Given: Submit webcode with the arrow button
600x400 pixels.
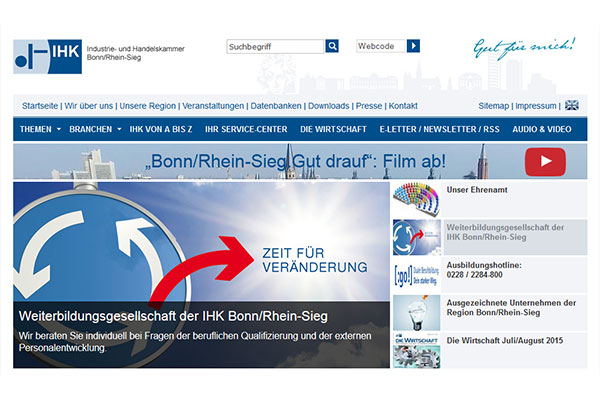Looking at the screenshot, I should point(413,46).
